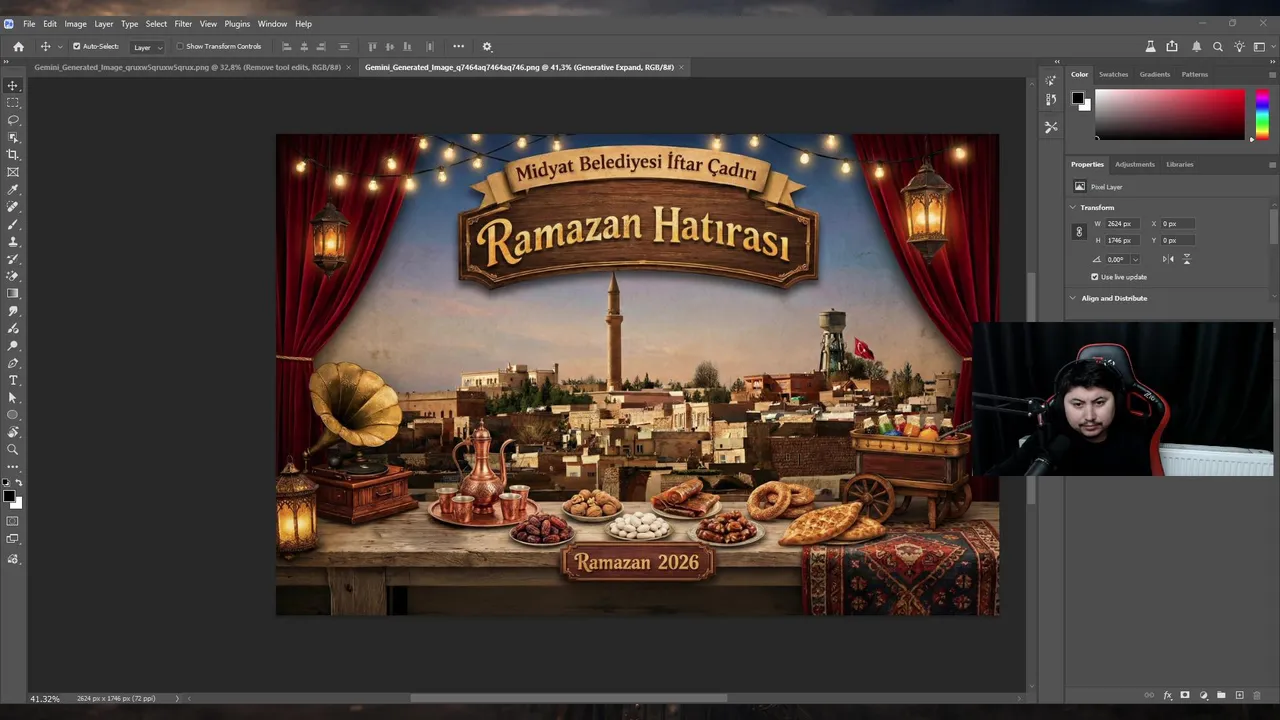Select the Gradient tool
1280x720 pixels.
pos(13,293)
